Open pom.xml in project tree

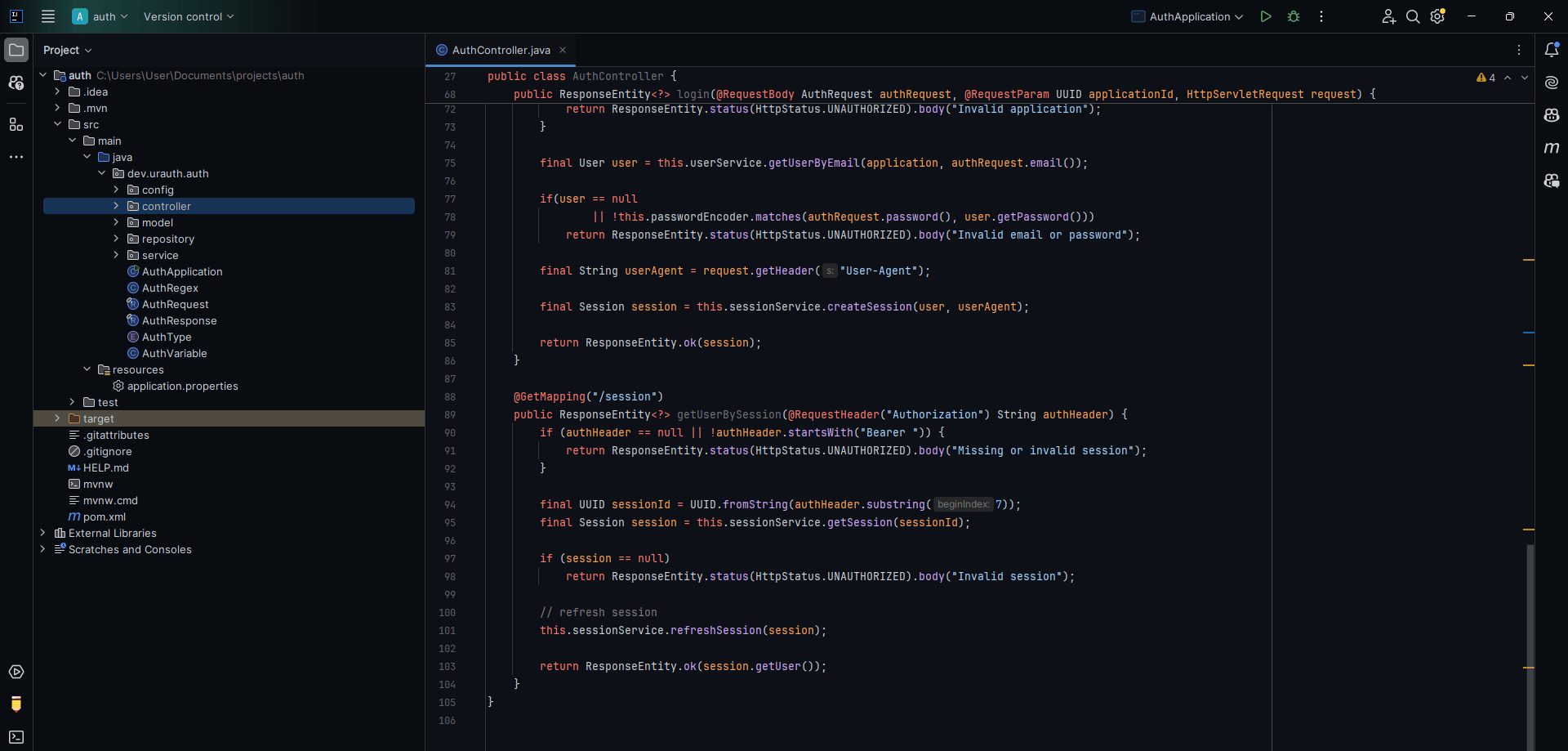[x=104, y=516]
